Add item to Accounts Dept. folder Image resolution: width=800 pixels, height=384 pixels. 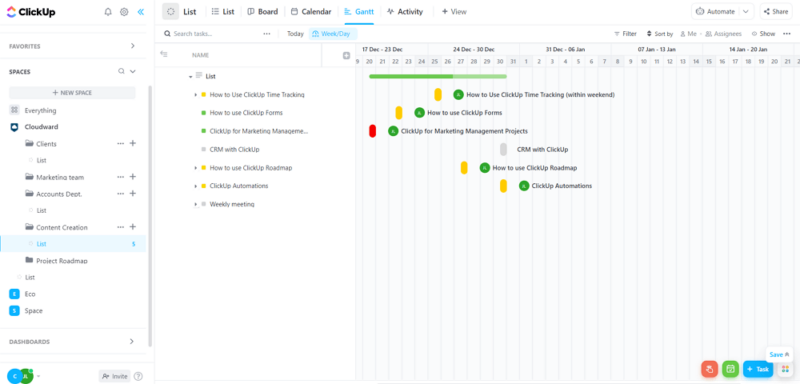tap(133, 193)
